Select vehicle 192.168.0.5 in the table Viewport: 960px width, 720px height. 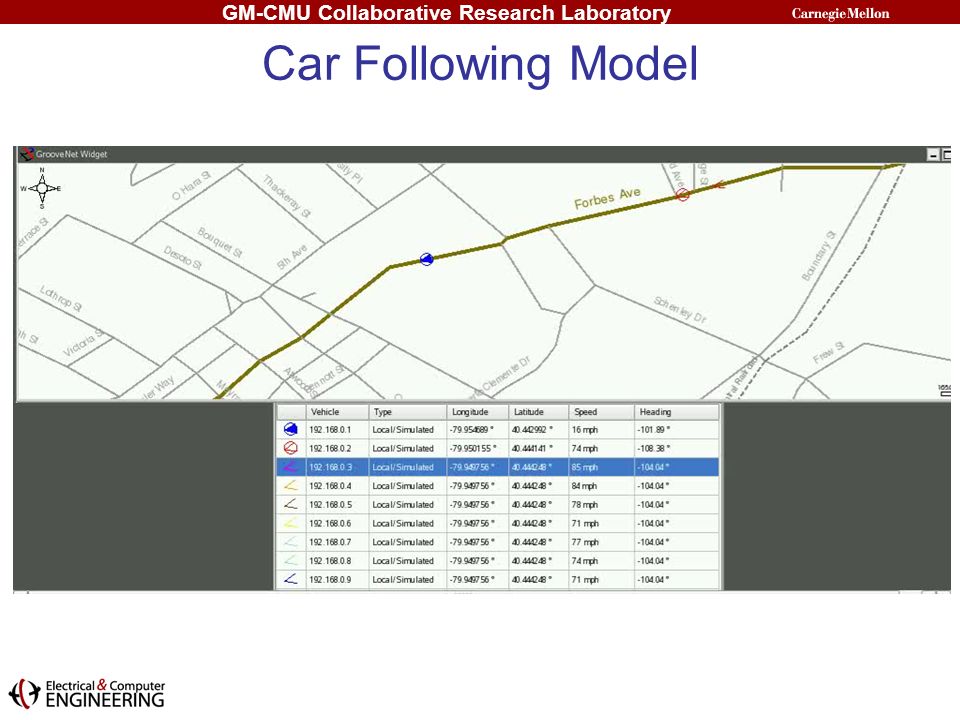coord(498,504)
